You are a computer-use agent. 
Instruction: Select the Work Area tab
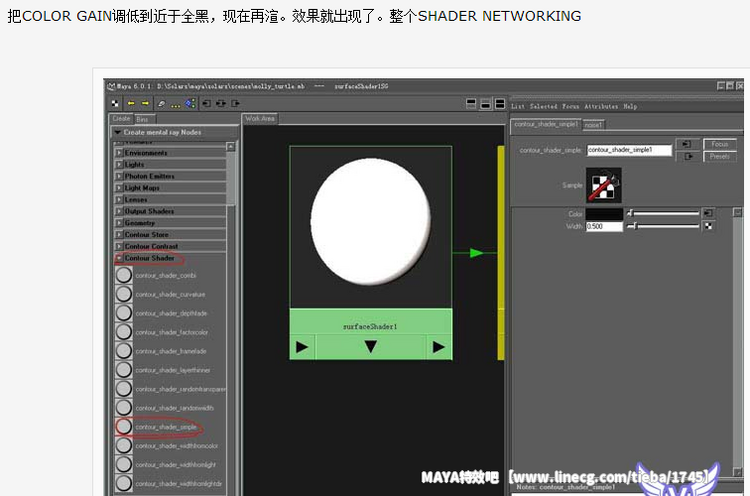click(x=260, y=118)
